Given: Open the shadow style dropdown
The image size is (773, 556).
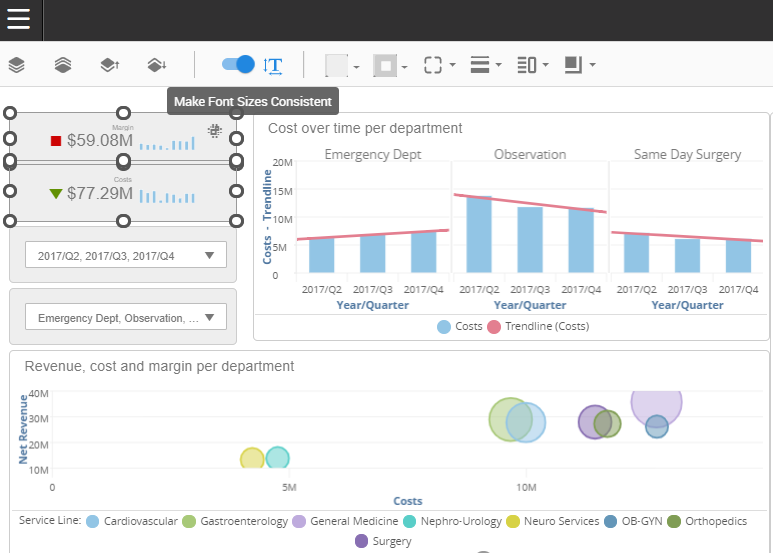Looking at the screenshot, I should pos(579,65).
